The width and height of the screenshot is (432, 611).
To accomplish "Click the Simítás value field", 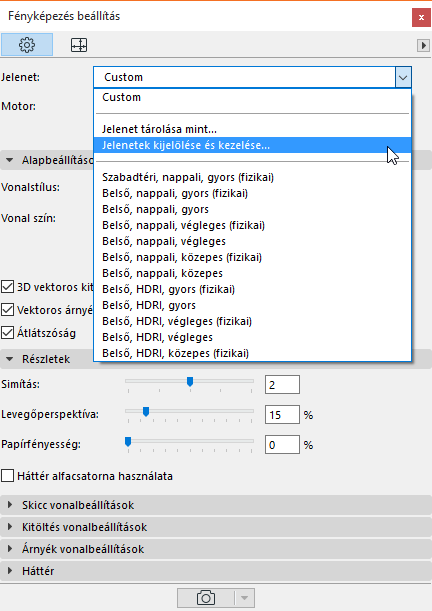I will tap(282, 385).
